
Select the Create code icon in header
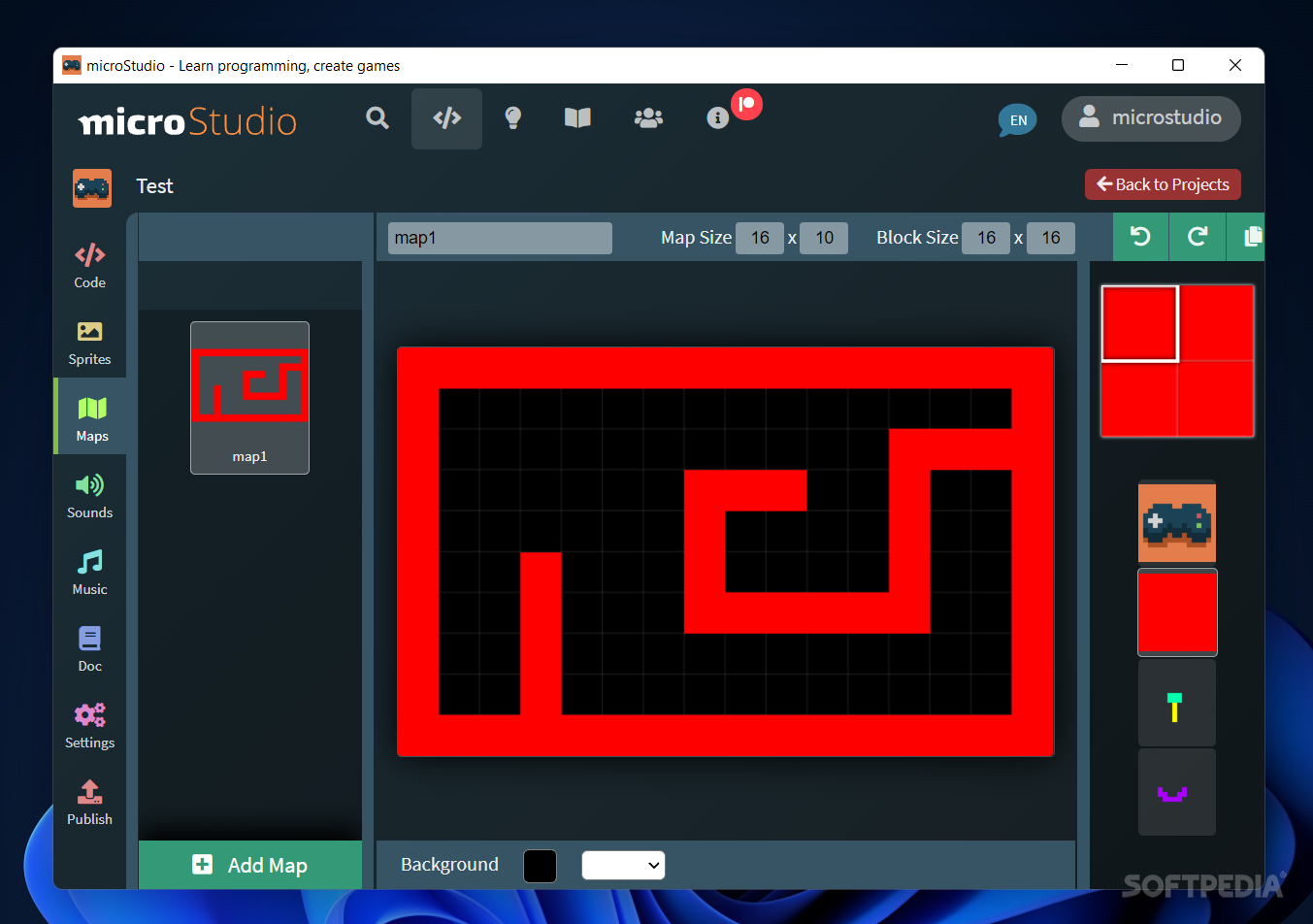446,118
